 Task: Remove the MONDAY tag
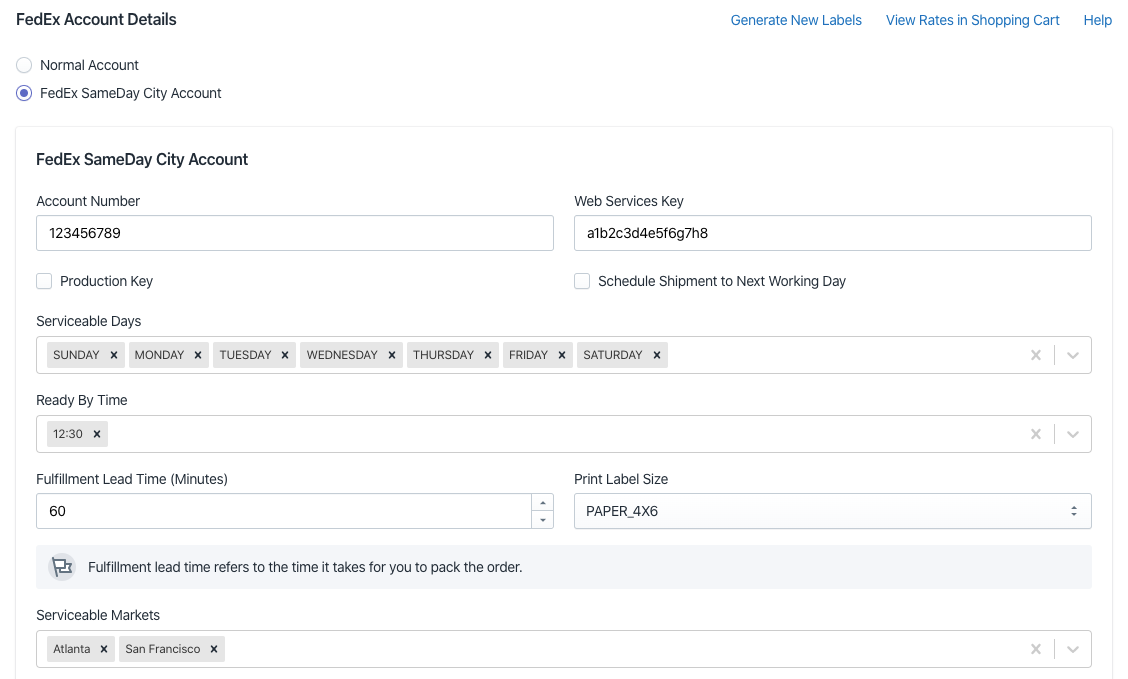(198, 355)
